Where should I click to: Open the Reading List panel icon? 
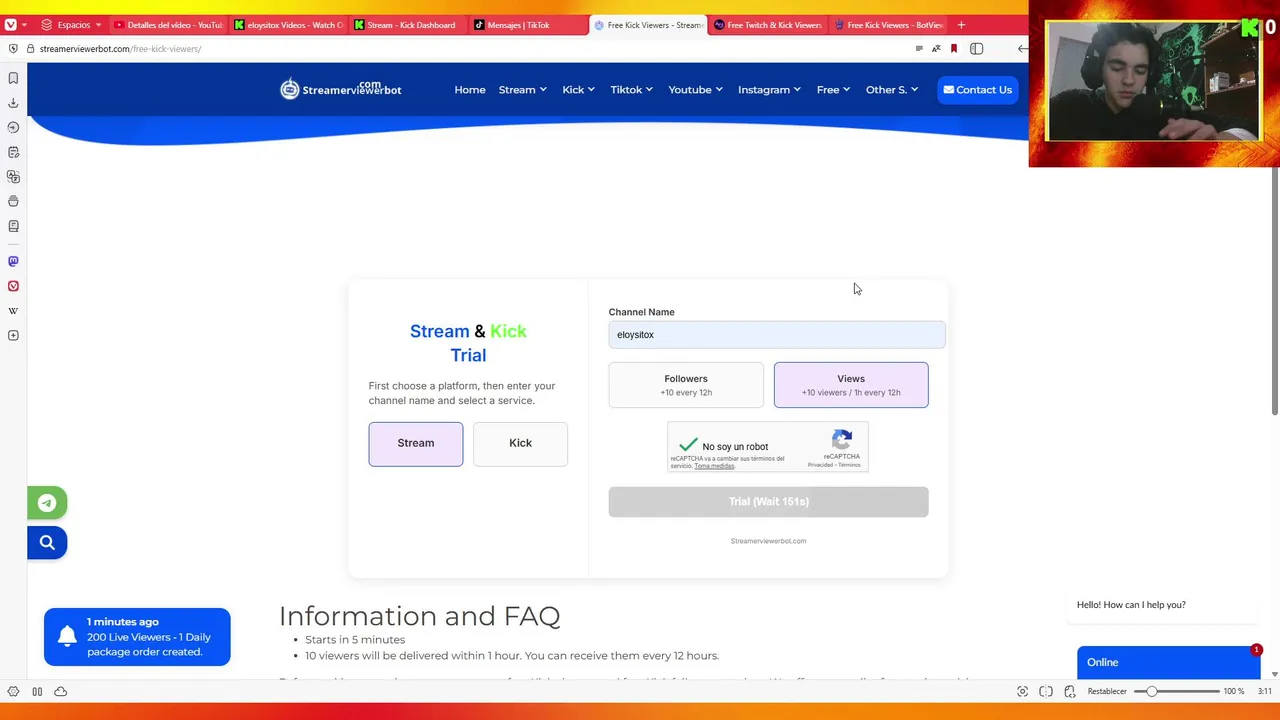[x=13, y=226]
